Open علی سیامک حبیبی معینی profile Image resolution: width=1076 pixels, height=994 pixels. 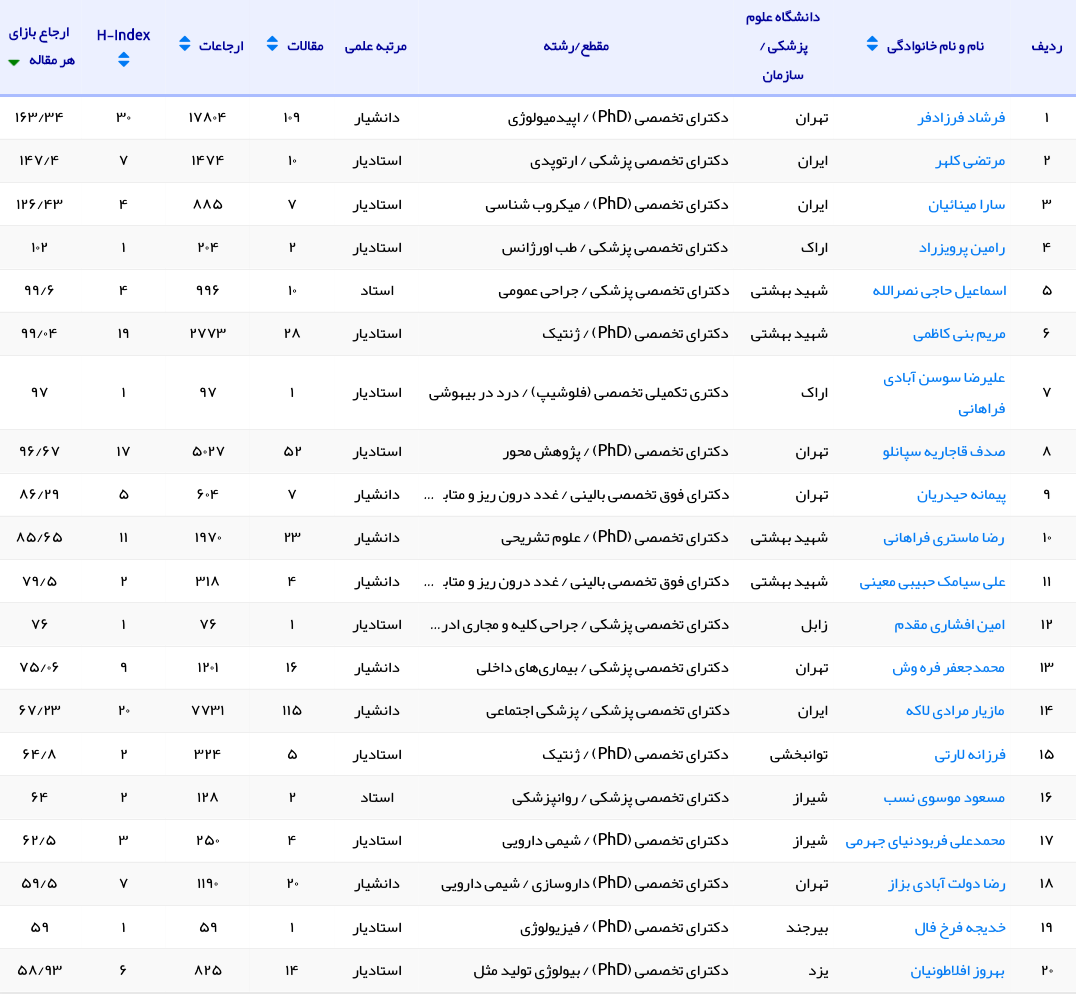tap(933, 582)
